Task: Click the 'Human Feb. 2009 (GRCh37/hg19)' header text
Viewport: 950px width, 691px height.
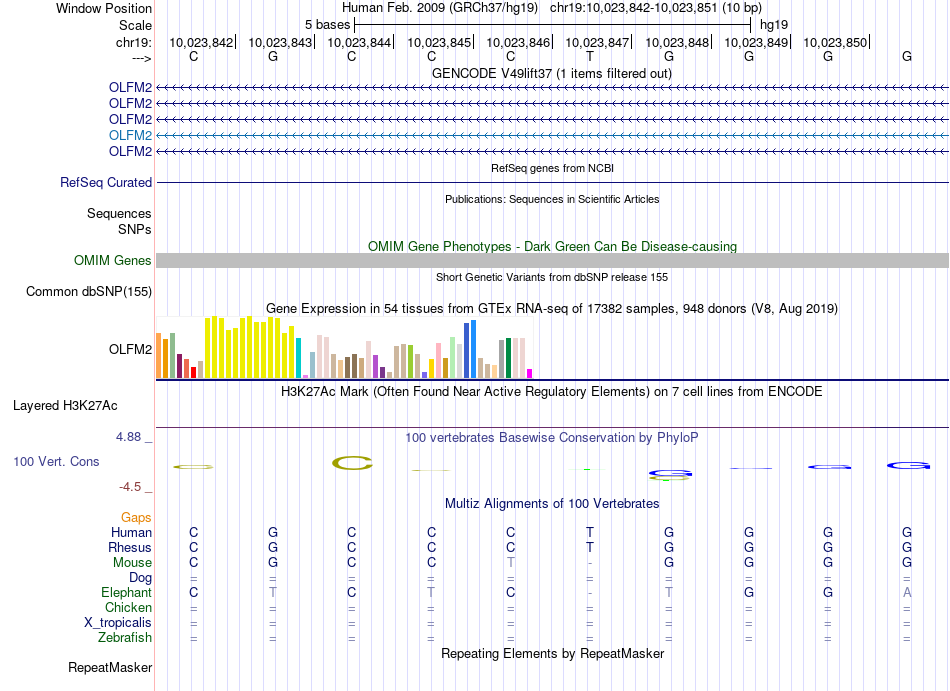Action: (x=440, y=8)
